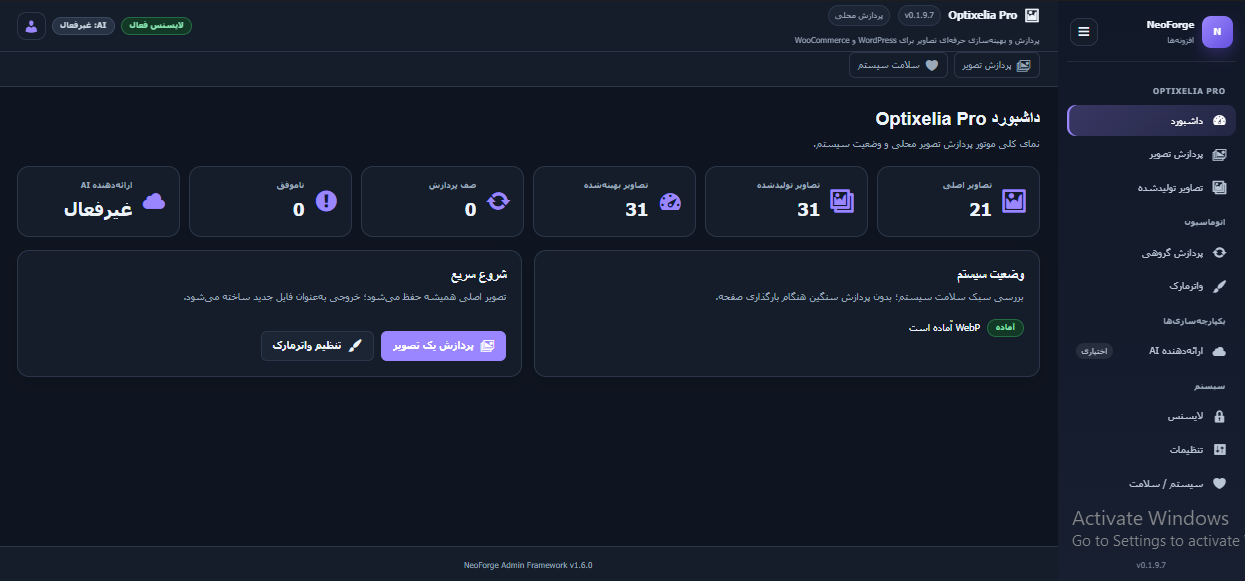Click the پردازش یک تصویر purple button

point(443,346)
